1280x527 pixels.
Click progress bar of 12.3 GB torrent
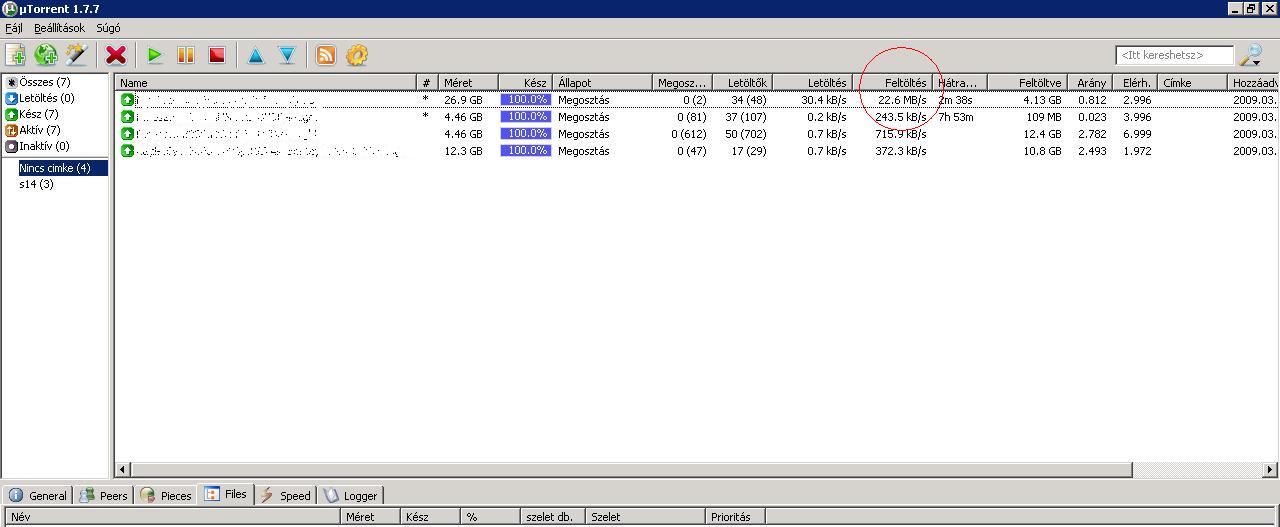[526, 151]
